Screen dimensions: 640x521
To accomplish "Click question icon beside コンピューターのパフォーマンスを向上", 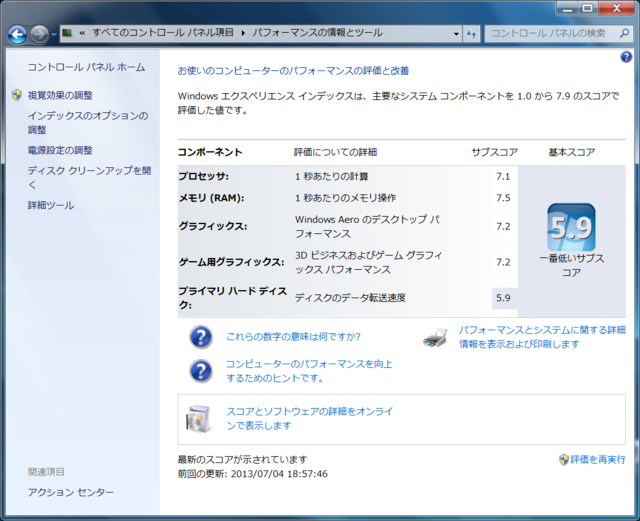I will point(201,371).
